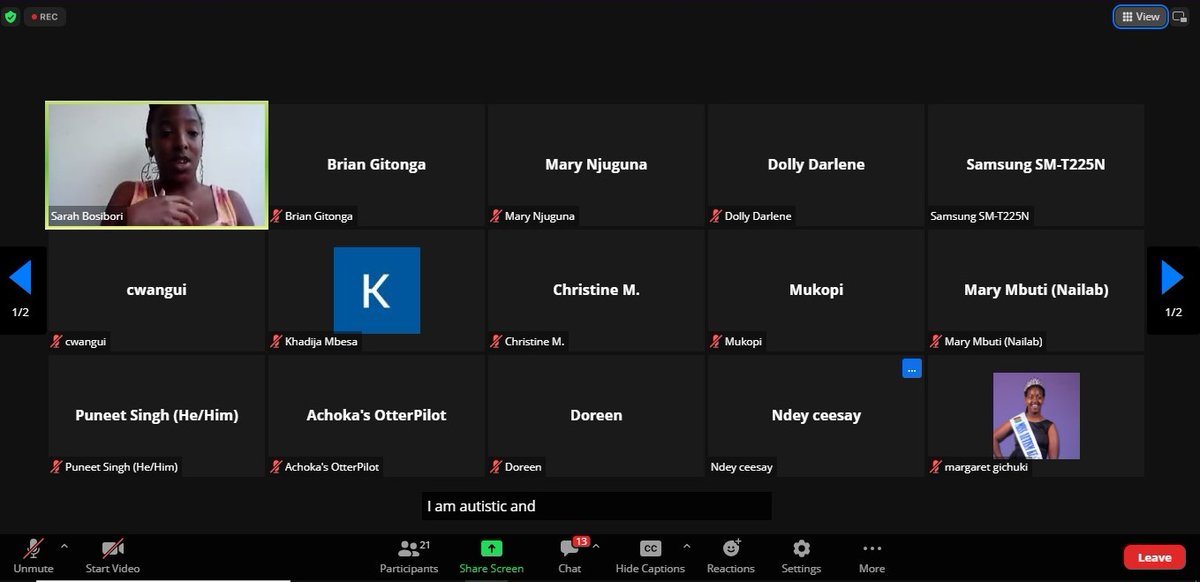Open the Reactions menu
This screenshot has width=1200, height=582.
coord(731,555)
